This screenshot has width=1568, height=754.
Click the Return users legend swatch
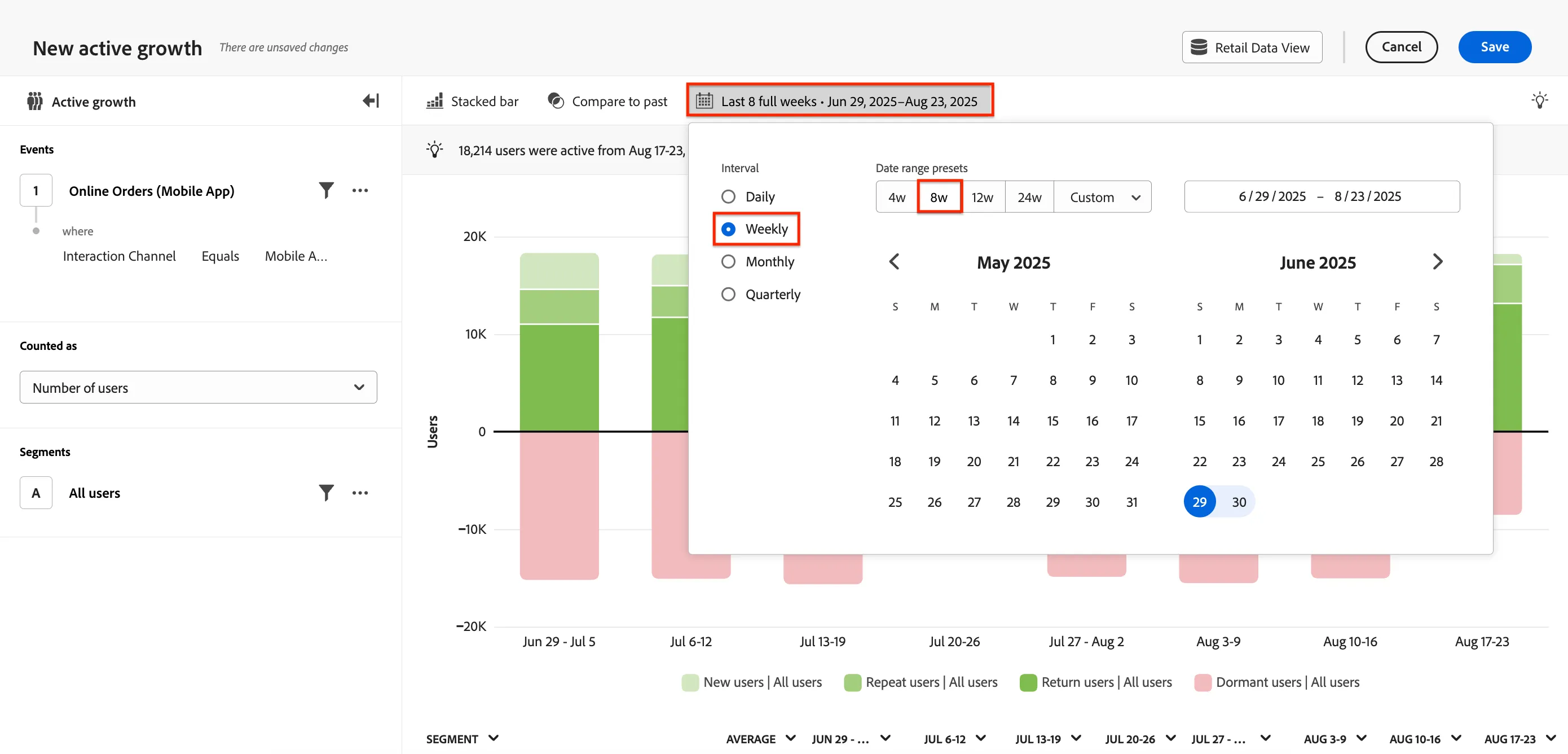pos(1028,682)
